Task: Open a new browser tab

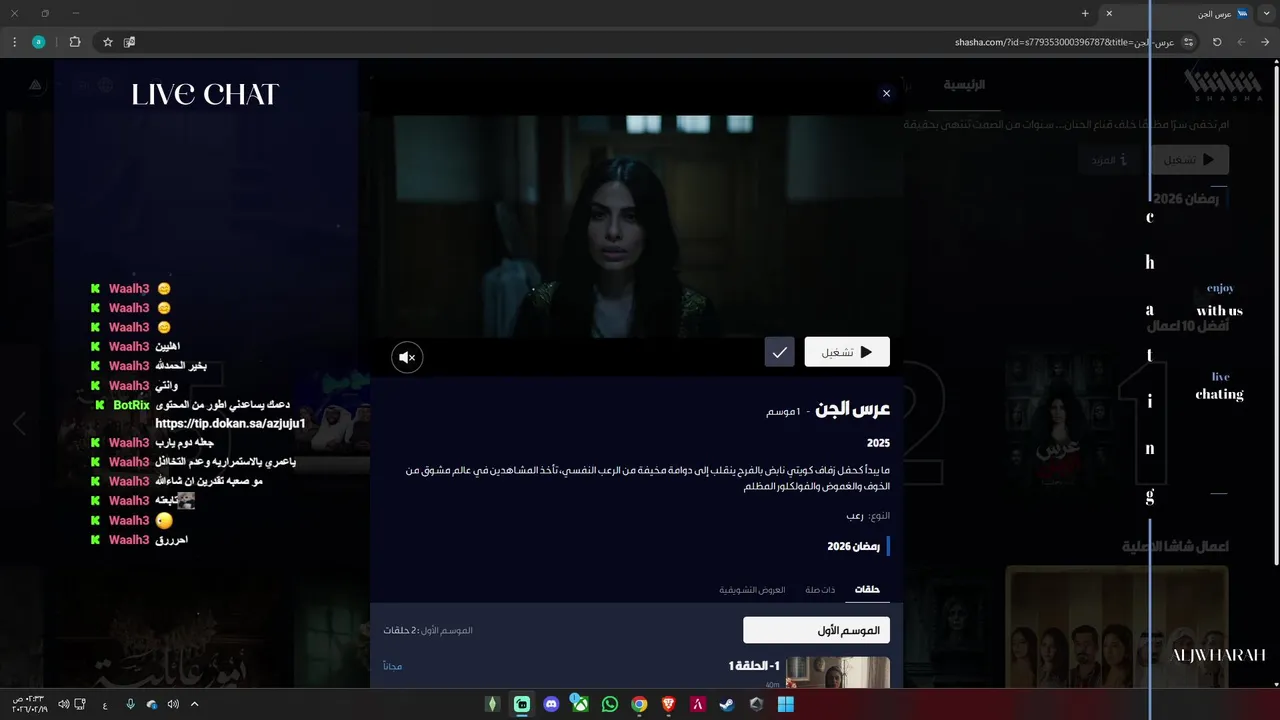Action: click(1085, 13)
